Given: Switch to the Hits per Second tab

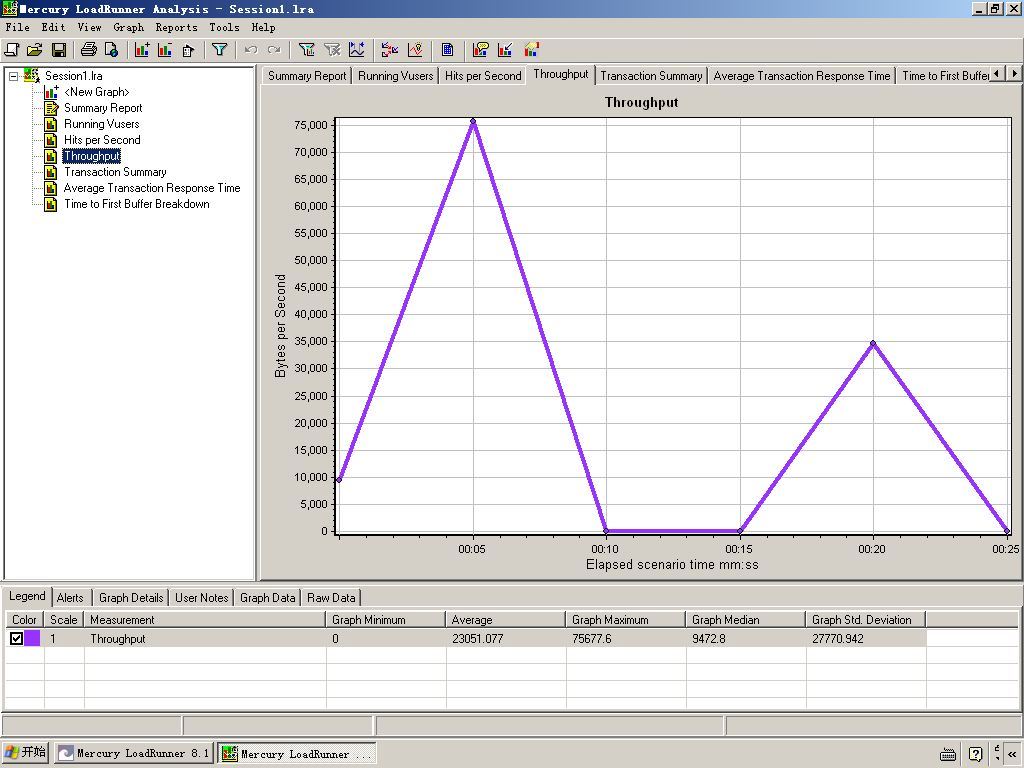Looking at the screenshot, I should pyautogui.click(x=483, y=76).
